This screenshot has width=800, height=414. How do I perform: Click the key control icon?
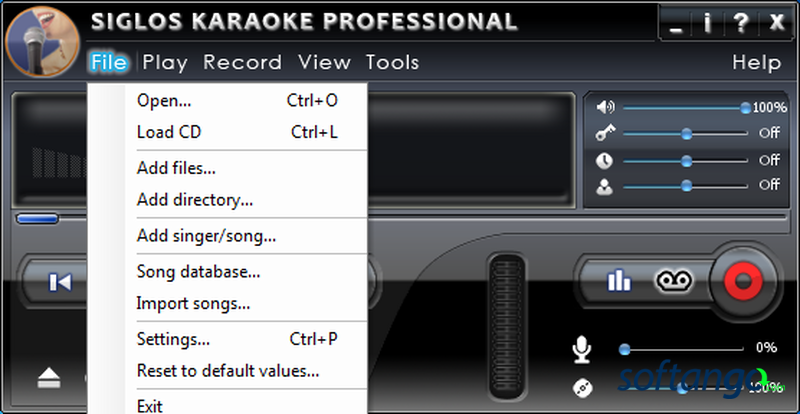tap(605, 133)
